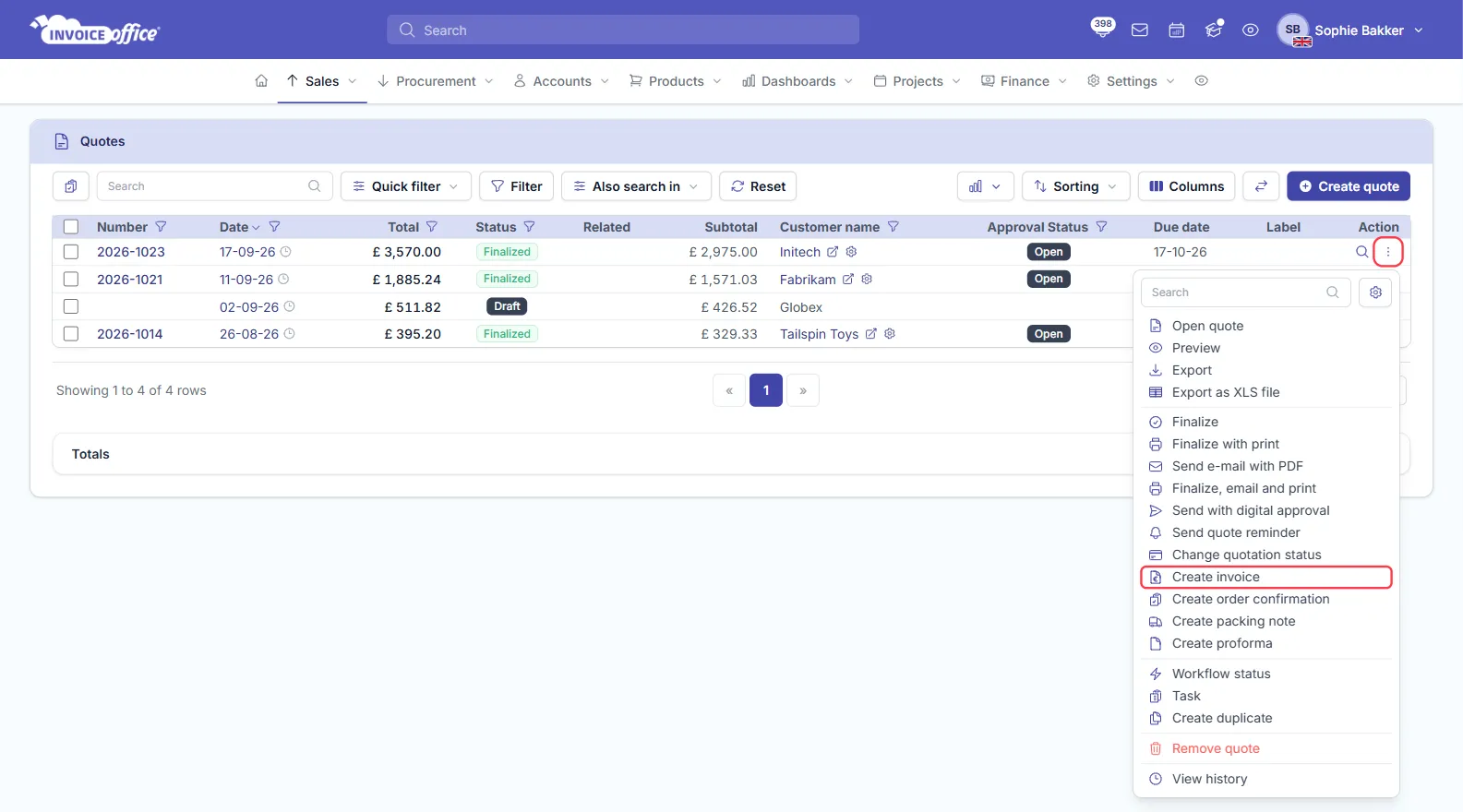
Task: Open the calendar icon in header
Action: pos(1177,30)
